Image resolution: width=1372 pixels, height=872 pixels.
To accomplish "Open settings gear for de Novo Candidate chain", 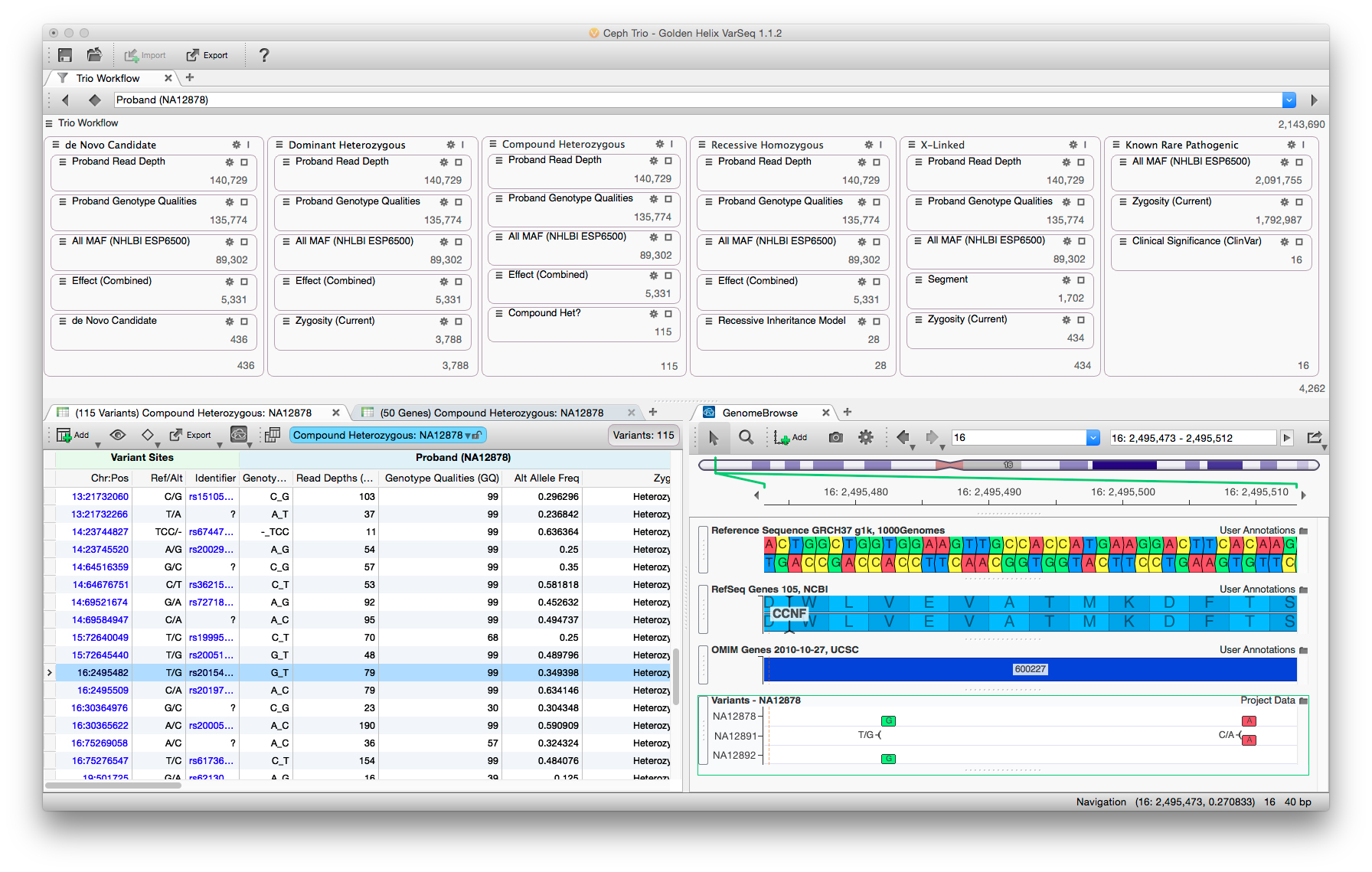I will click(x=237, y=145).
